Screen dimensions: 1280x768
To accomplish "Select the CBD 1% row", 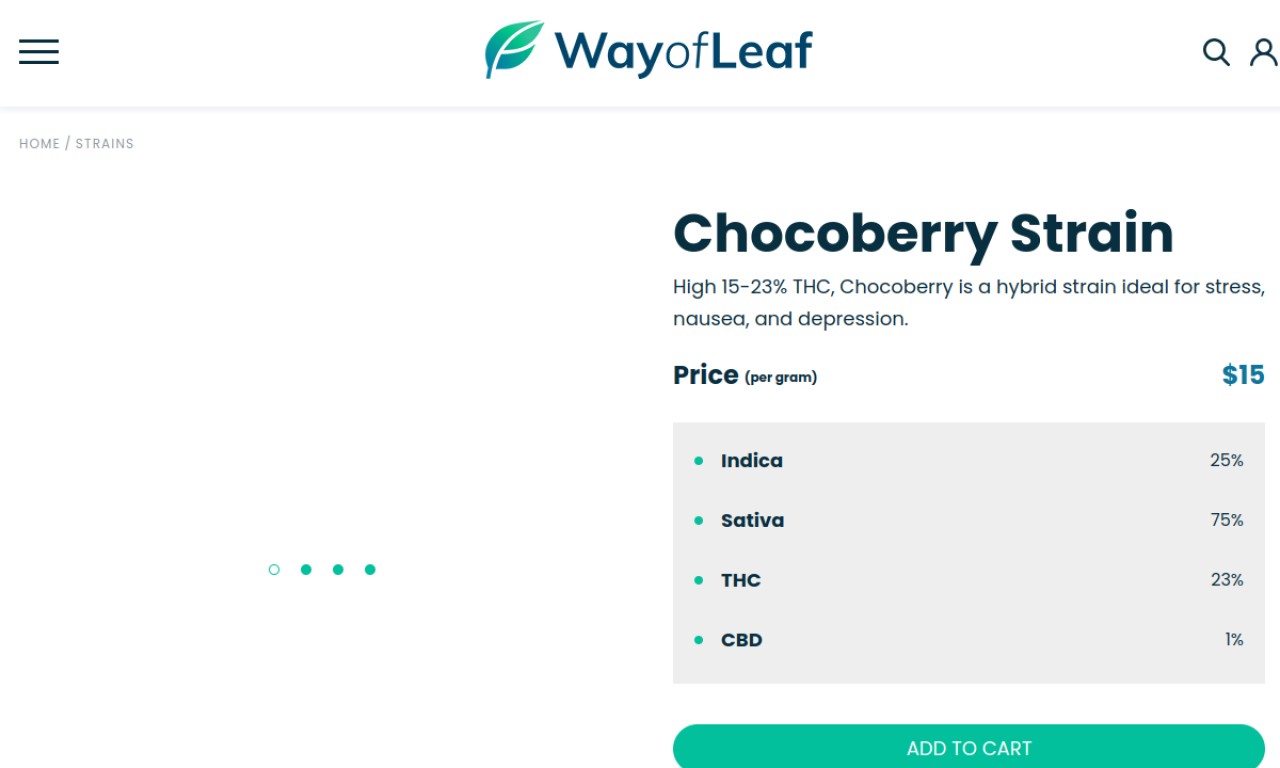I will click(969, 640).
